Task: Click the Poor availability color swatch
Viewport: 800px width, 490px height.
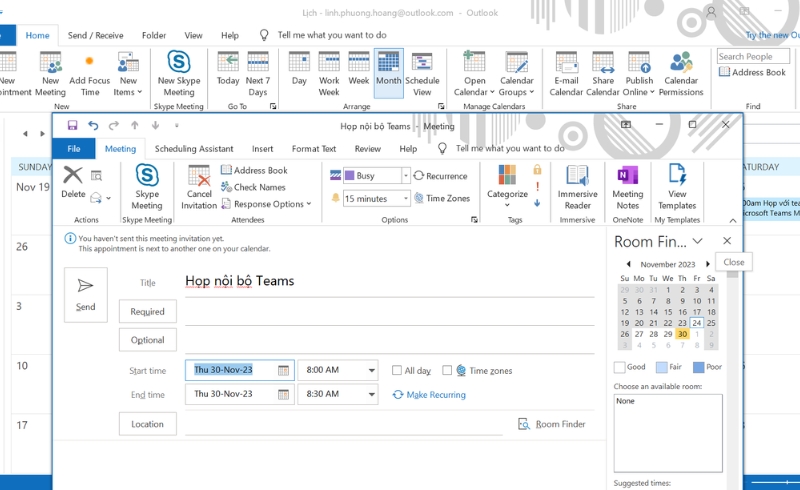Action: pos(698,367)
